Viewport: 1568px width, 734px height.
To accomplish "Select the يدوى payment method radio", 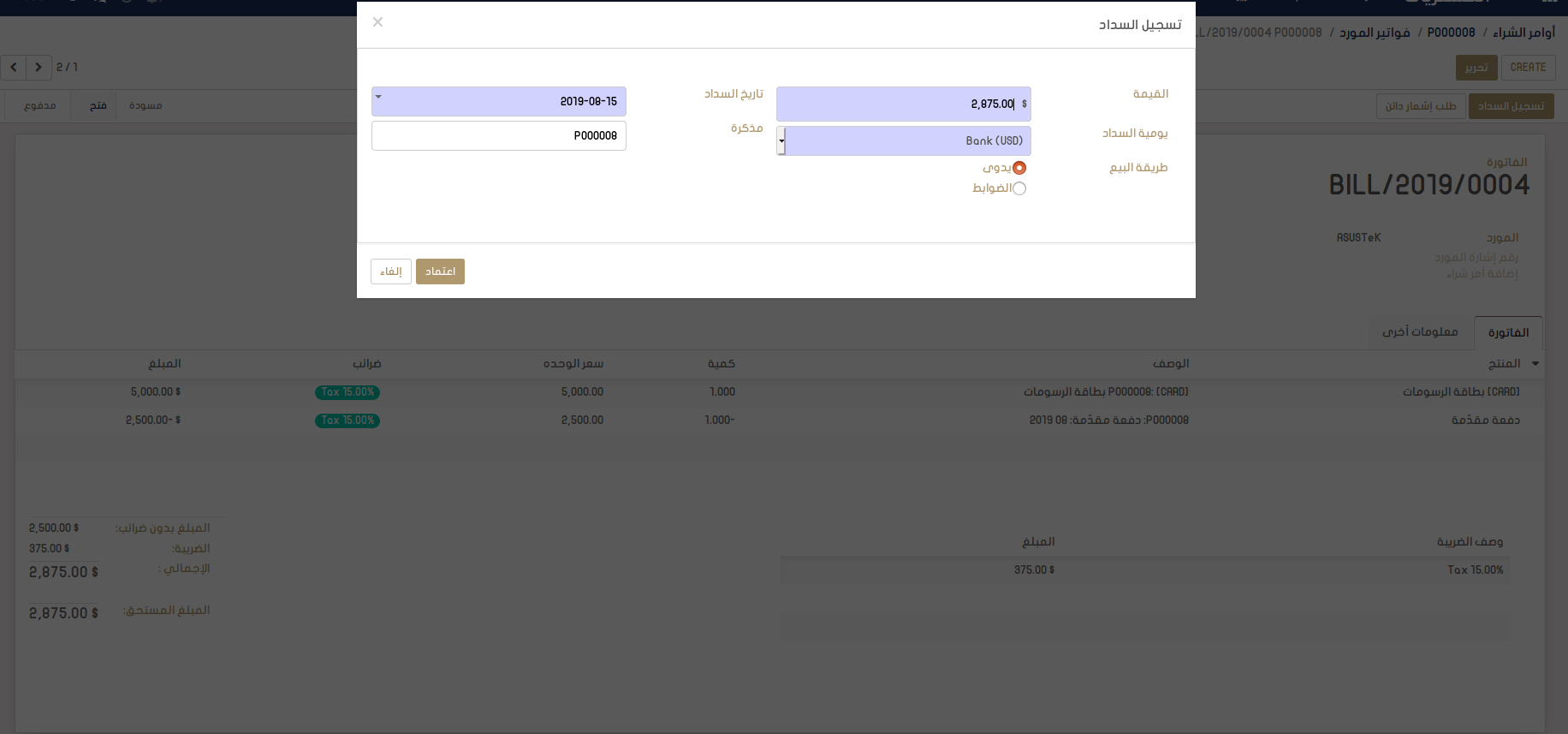I will [x=1019, y=168].
